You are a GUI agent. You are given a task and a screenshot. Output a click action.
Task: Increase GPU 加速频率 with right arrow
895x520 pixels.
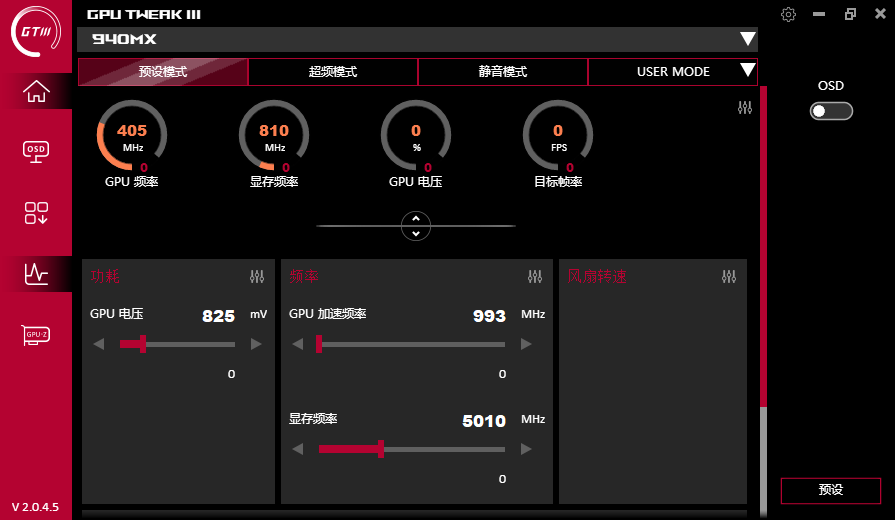click(x=526, y=344)
